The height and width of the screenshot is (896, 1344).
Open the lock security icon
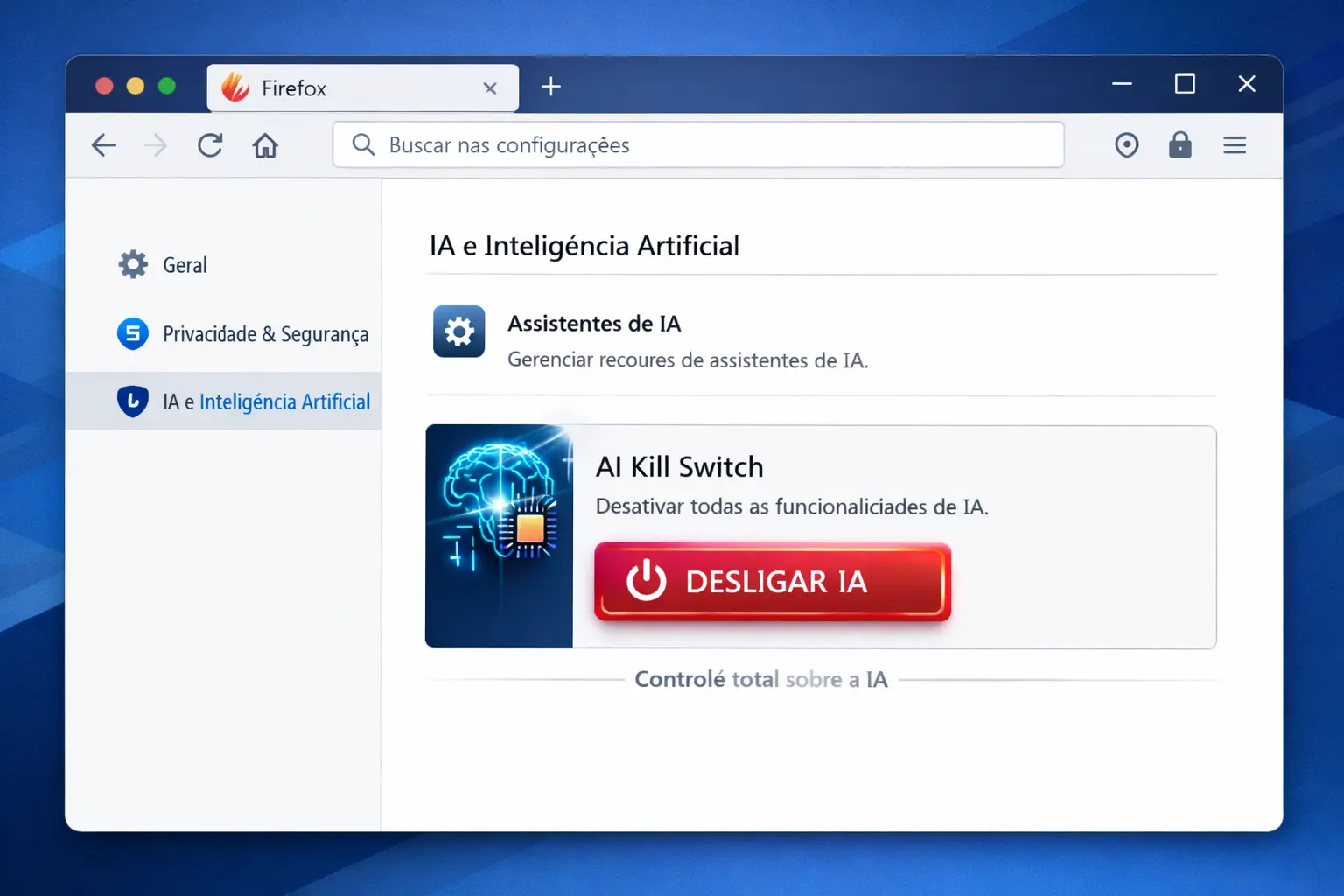pyautogui.click(x=1180, y=145)
